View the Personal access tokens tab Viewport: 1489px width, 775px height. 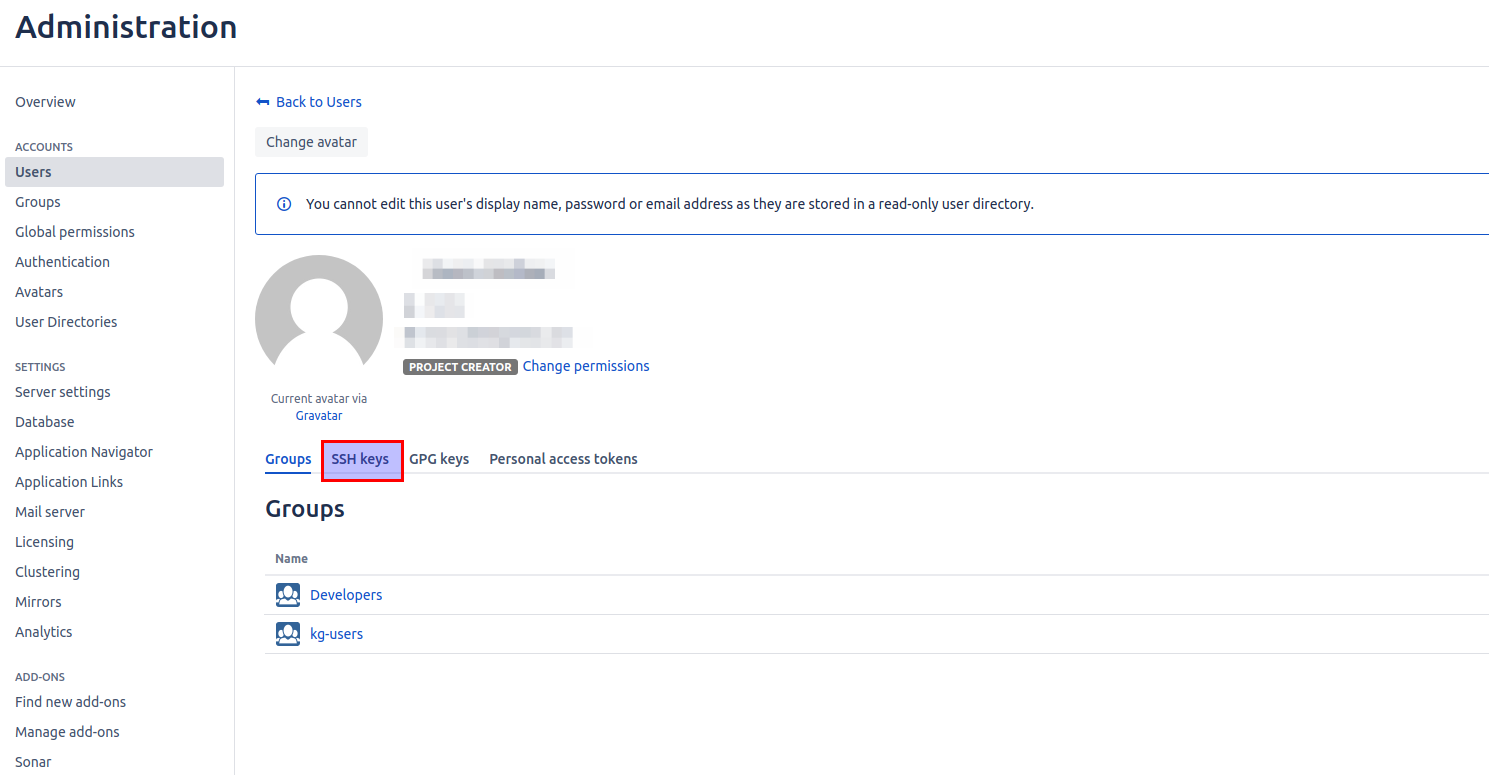coord(563,458)
